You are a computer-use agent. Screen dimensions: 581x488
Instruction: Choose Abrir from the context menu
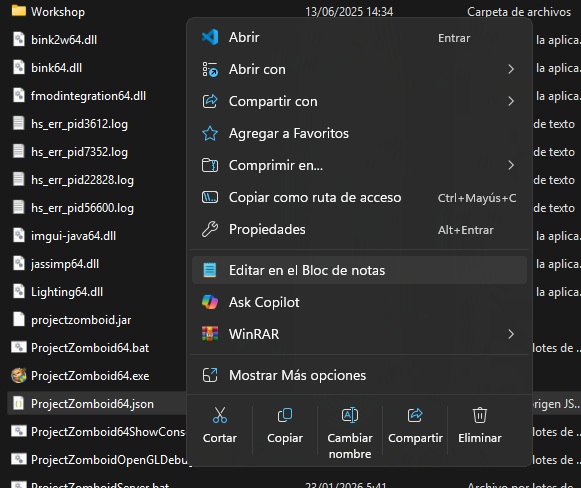point(359,37)
